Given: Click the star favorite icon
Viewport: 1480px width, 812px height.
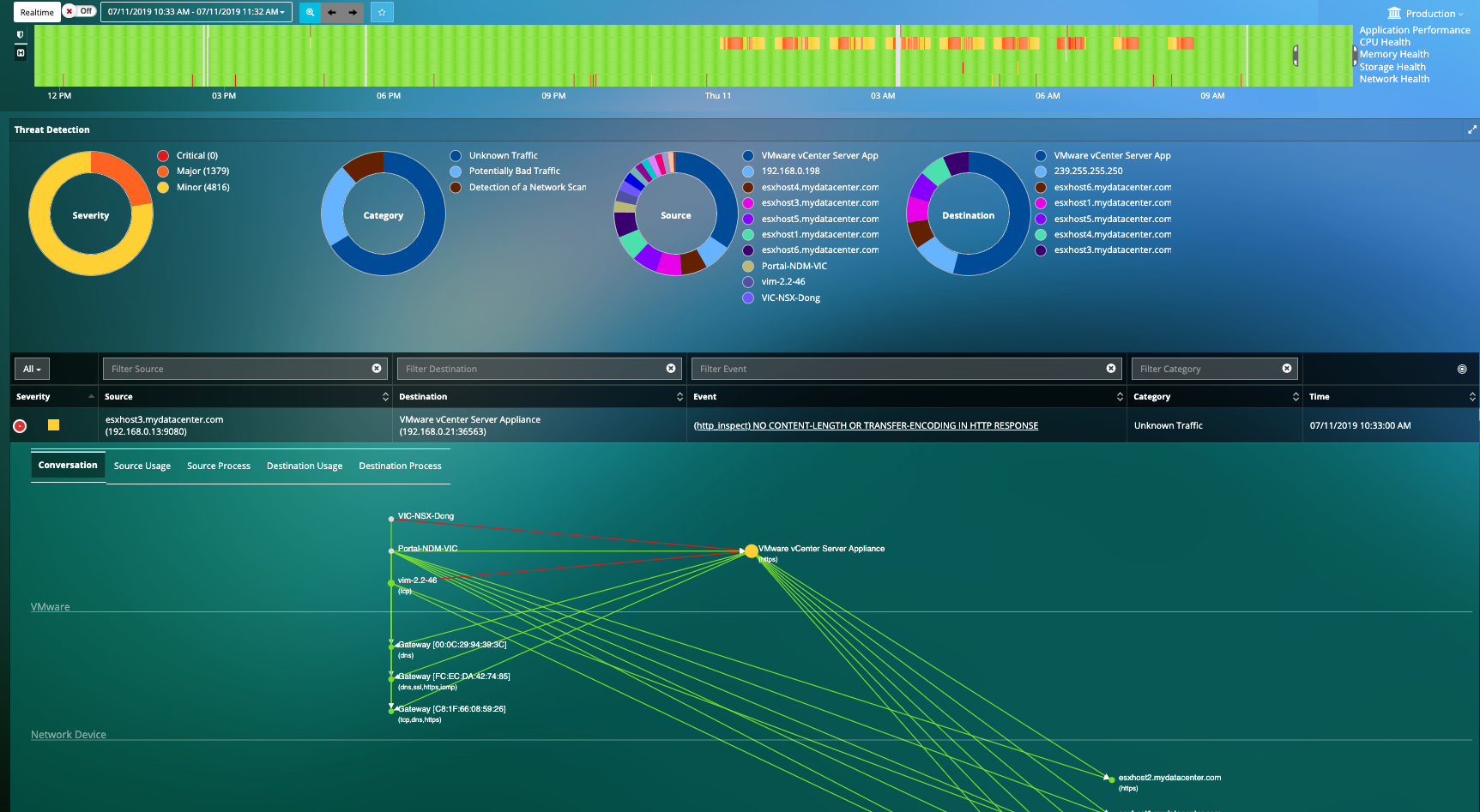Looking at the screenshot, I should point(382,12).
